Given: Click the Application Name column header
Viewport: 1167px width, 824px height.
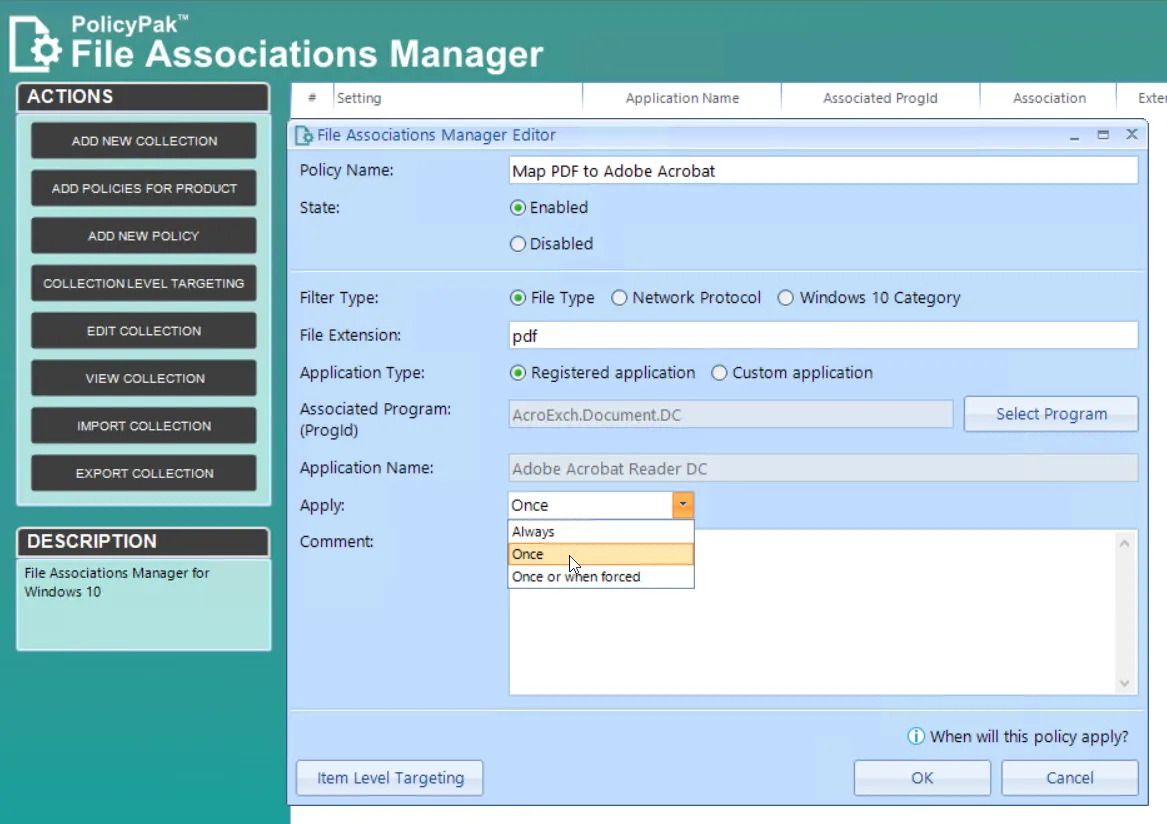Looking at the screenshot, I should [x=682, y=98].
